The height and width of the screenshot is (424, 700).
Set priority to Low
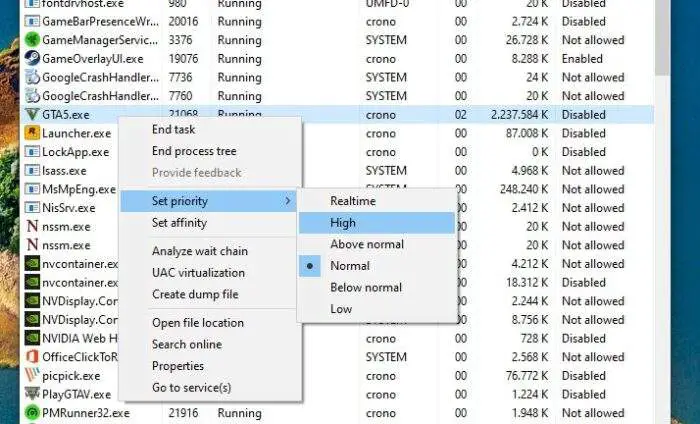pos(341,309)
